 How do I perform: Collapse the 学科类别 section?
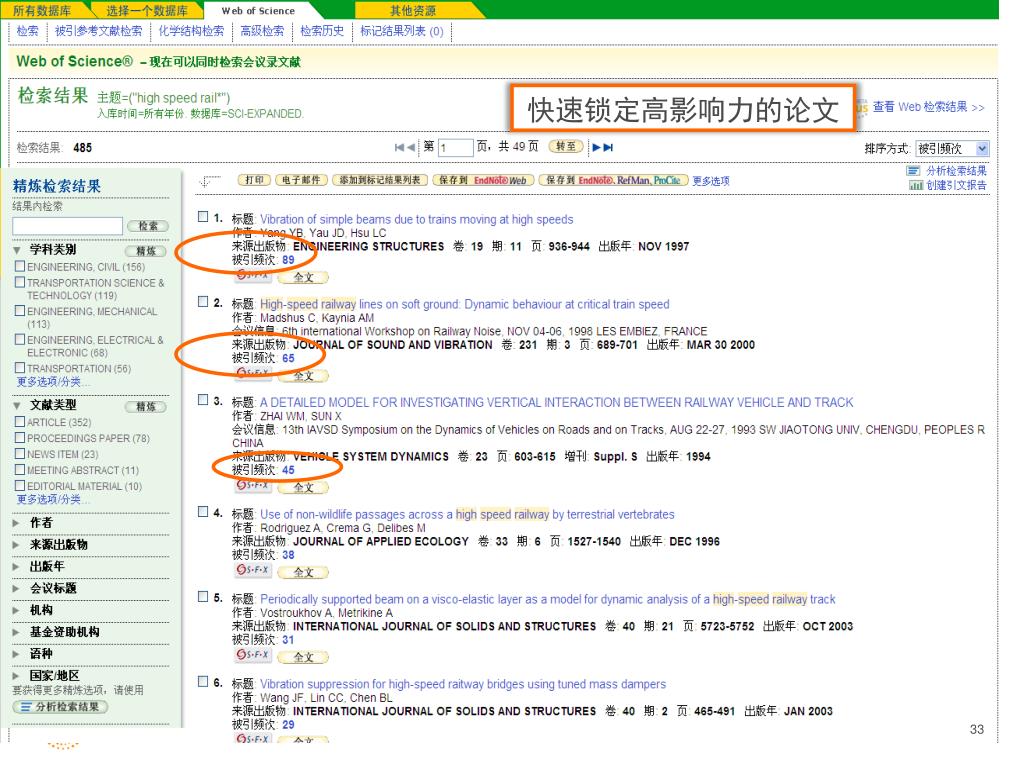click(x=16, y=250)
